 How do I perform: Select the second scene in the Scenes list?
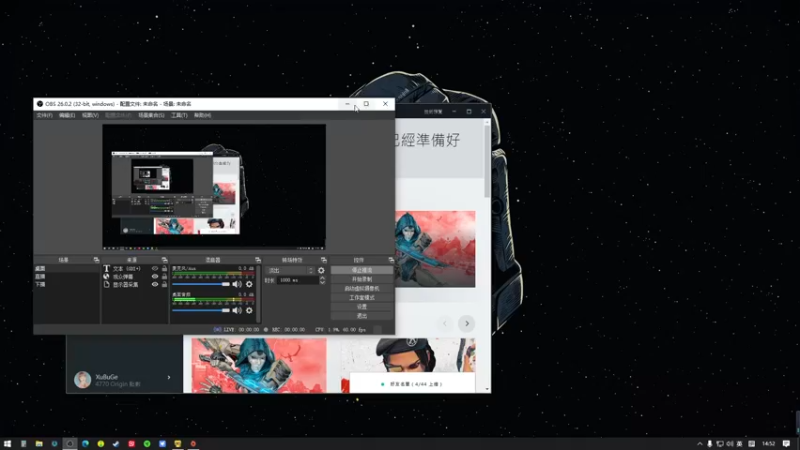(66, 277)
